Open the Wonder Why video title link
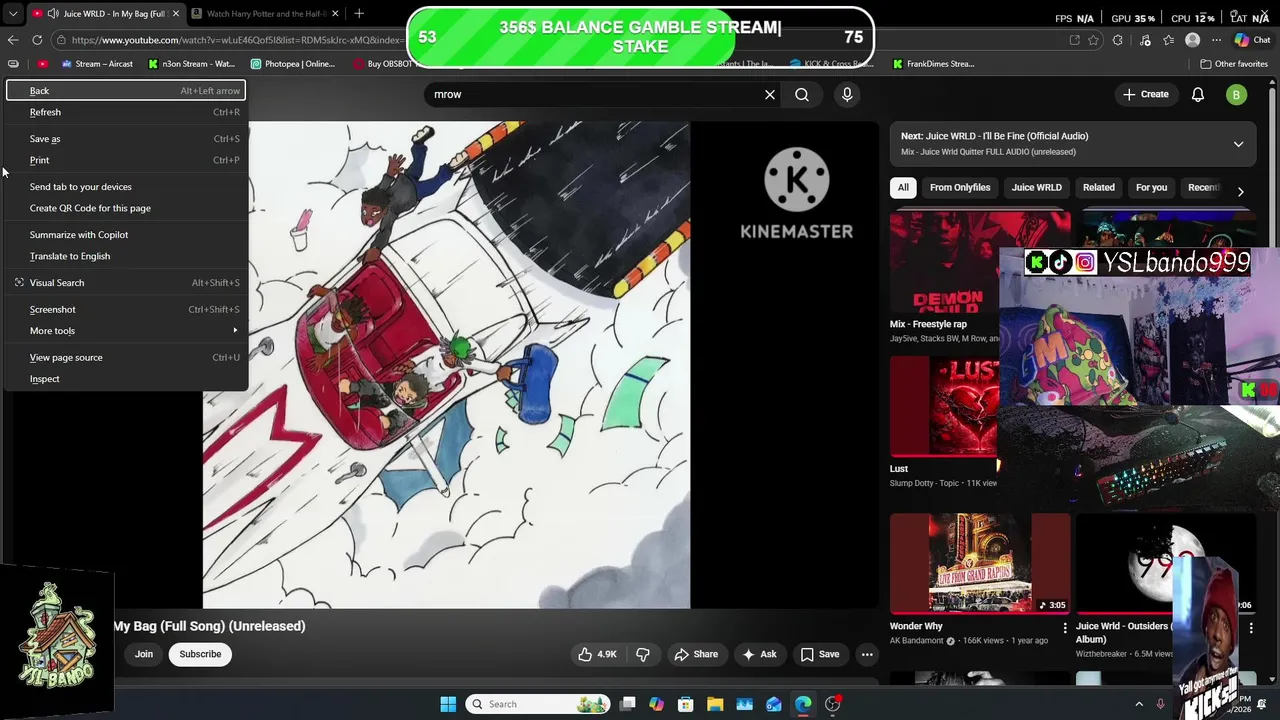Screen dimensions: 1280x720 [x=916, y=626]
